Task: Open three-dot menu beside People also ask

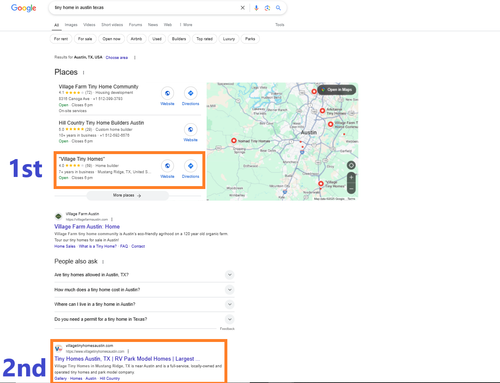Action: (x=103, y=262)
